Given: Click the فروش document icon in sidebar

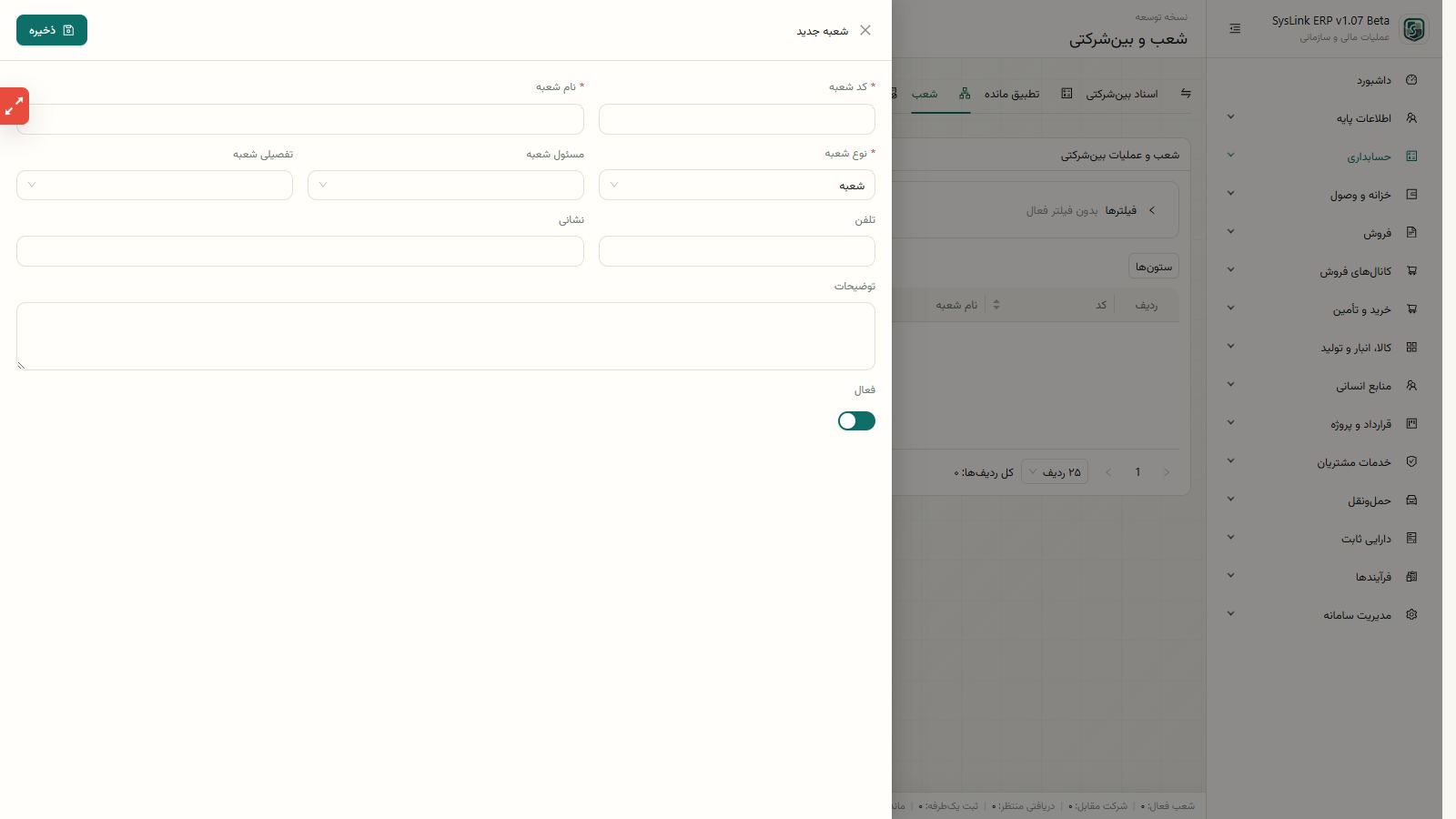Looking at the screenshot, I should (x=1411, y=233).
